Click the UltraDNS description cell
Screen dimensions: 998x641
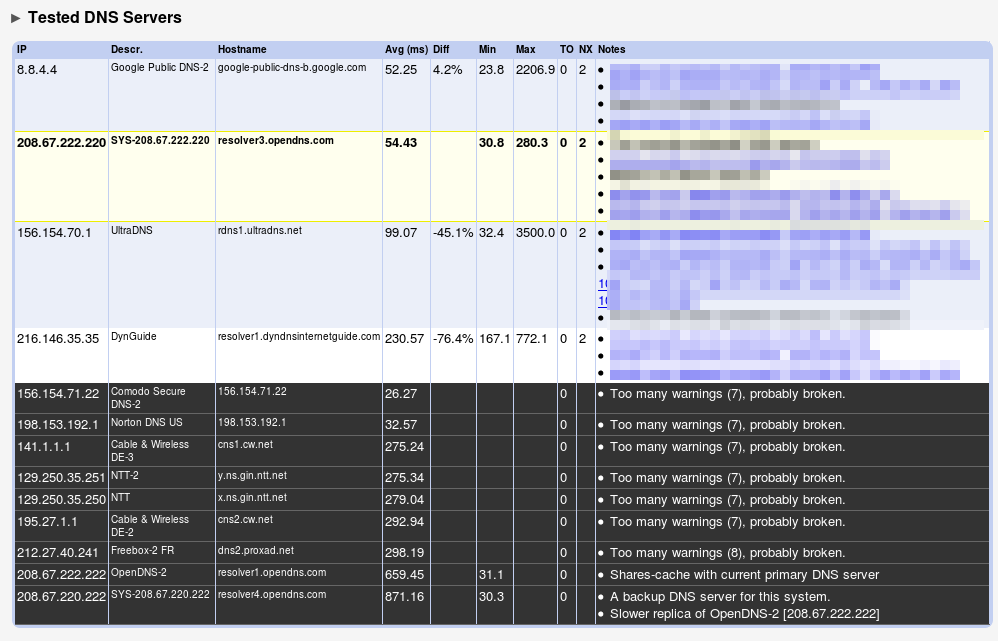(x=131, y=231)
